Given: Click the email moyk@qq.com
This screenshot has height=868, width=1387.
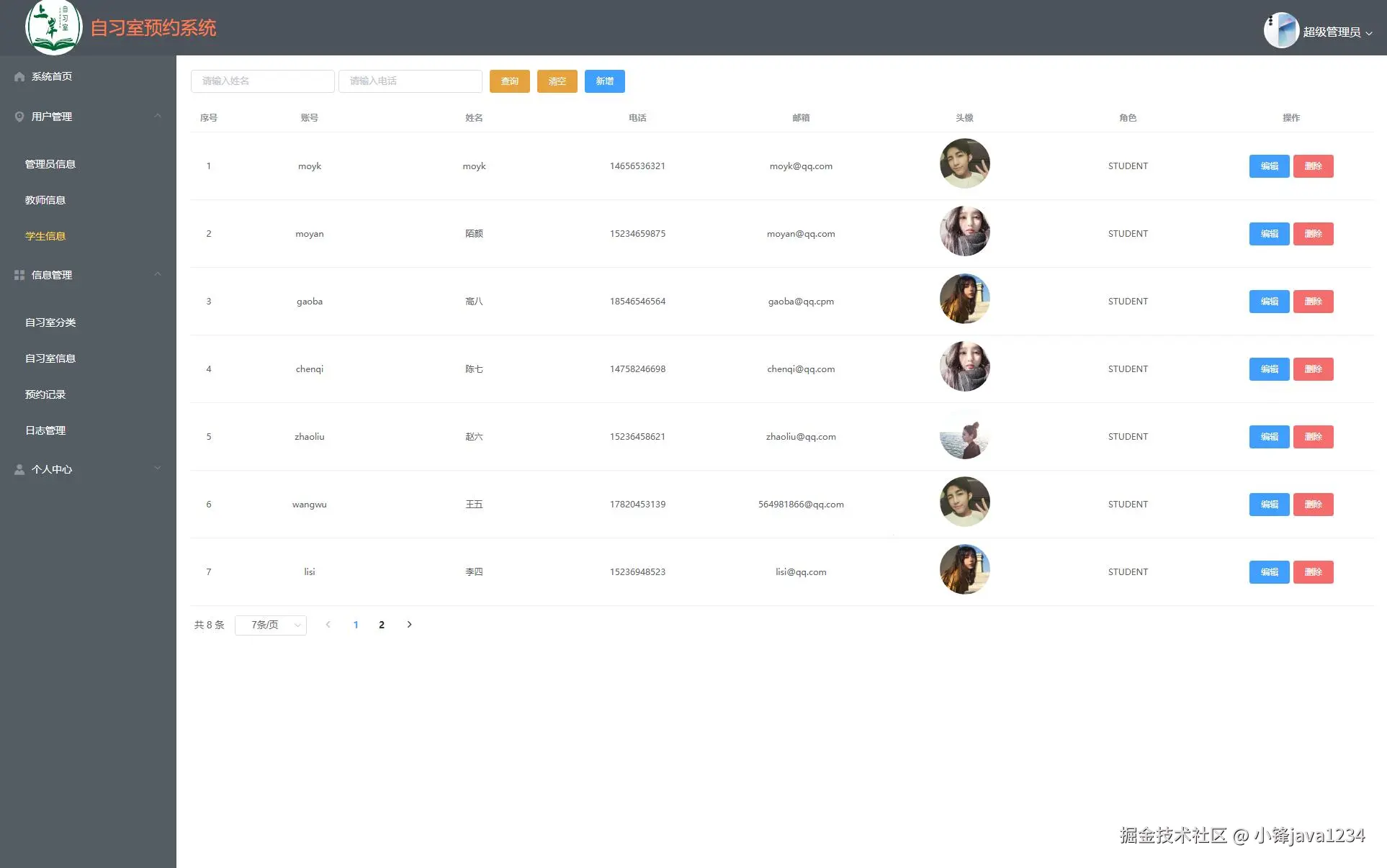Looking at the screenshot, I should click(x=801, y=166).
